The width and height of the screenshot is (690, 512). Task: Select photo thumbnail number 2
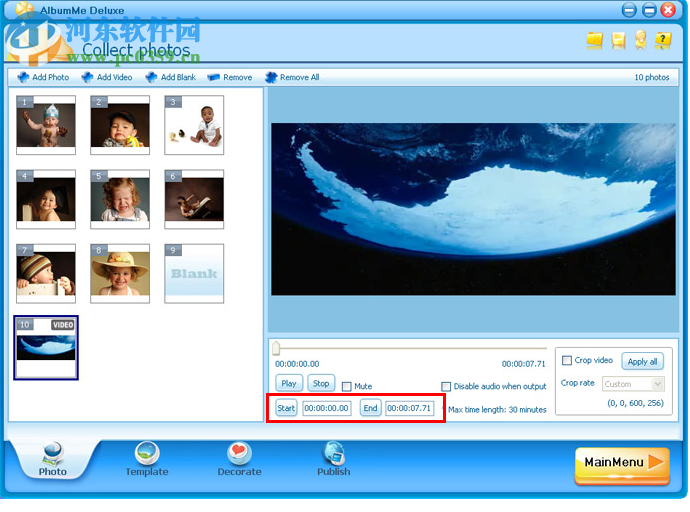click(120, 125)
